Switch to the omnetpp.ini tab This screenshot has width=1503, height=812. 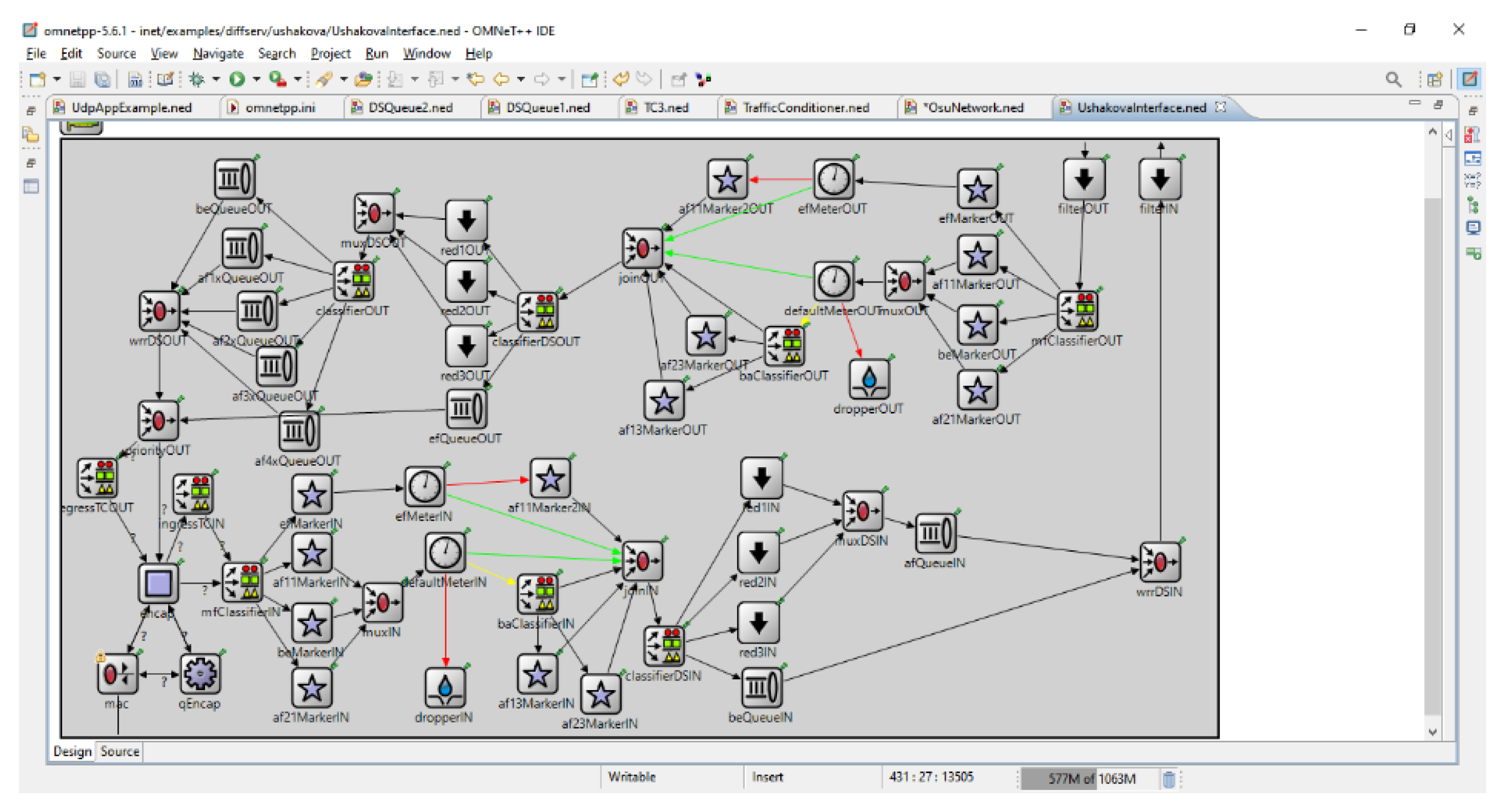[280, 108]
